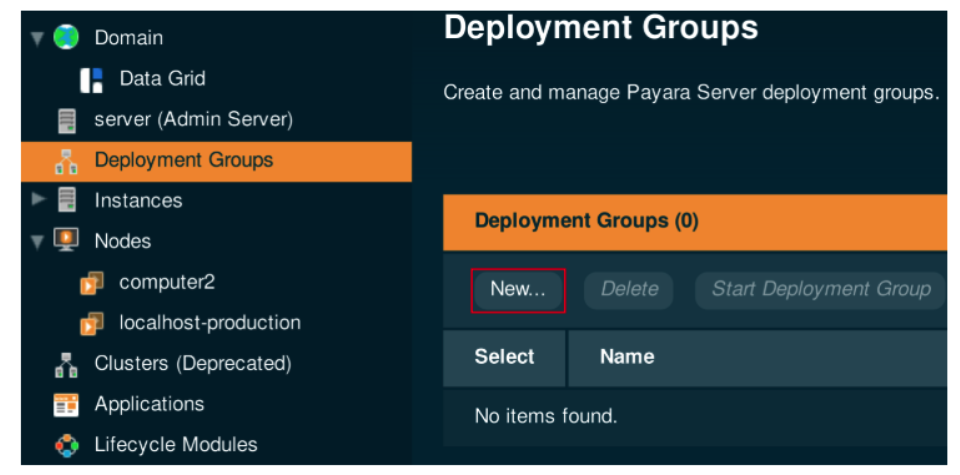Click the Deployment Groups sidebar icon
Image resolution: width=960 pixels, height=475 pixels.
pyautogui.click(x=67, y=161)
